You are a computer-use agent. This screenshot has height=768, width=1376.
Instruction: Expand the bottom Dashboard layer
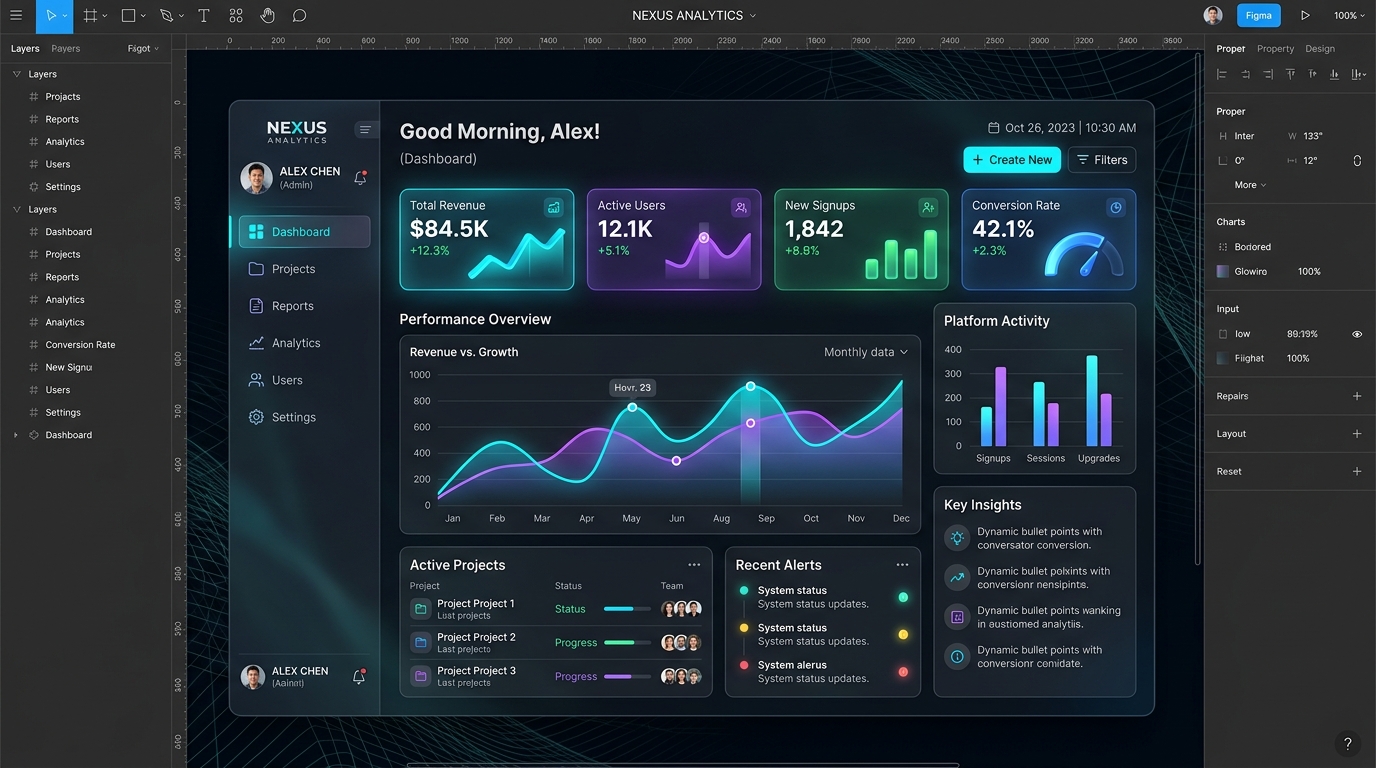tap(15, 435)
